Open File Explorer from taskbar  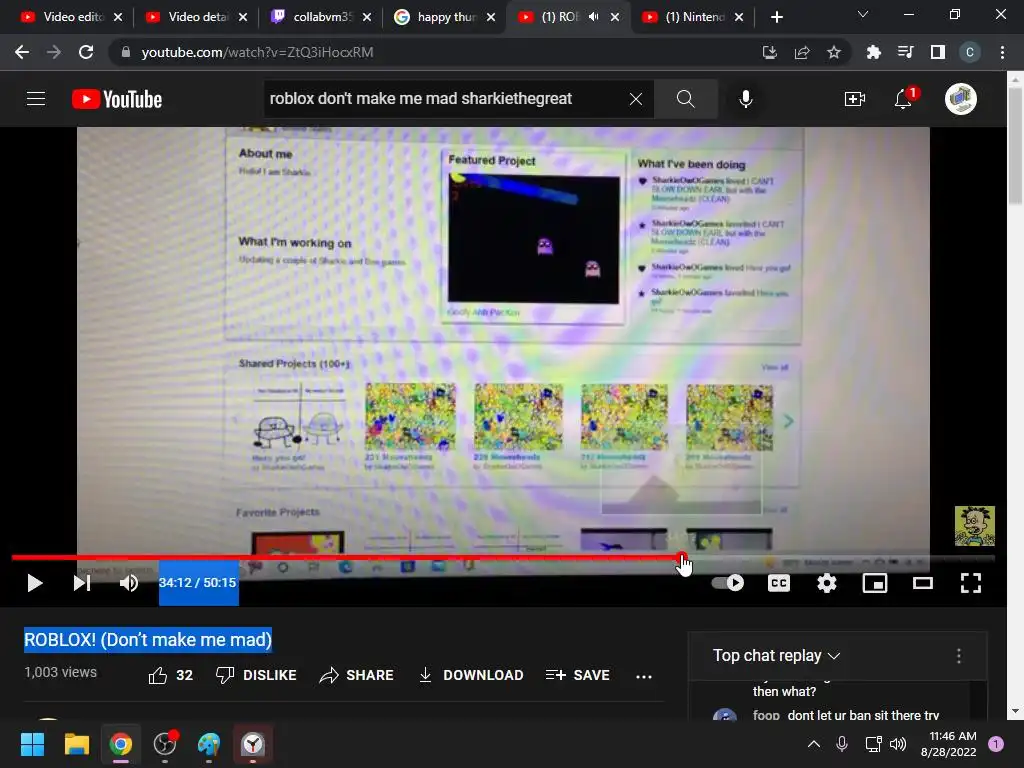tap(76, 744)
